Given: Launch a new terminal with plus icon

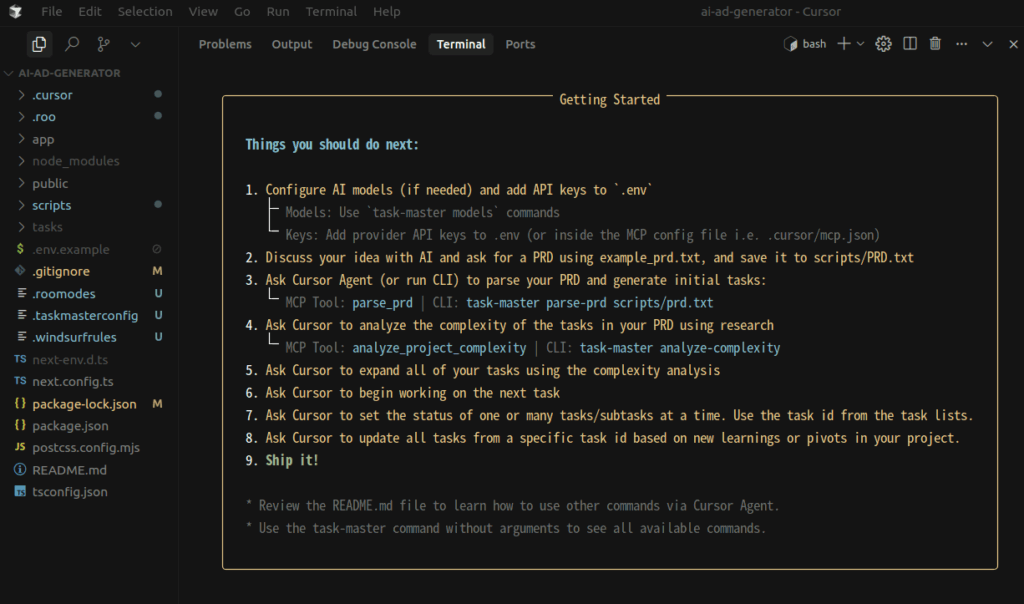Looking at the screenshot, I should [x=844, y=44].
